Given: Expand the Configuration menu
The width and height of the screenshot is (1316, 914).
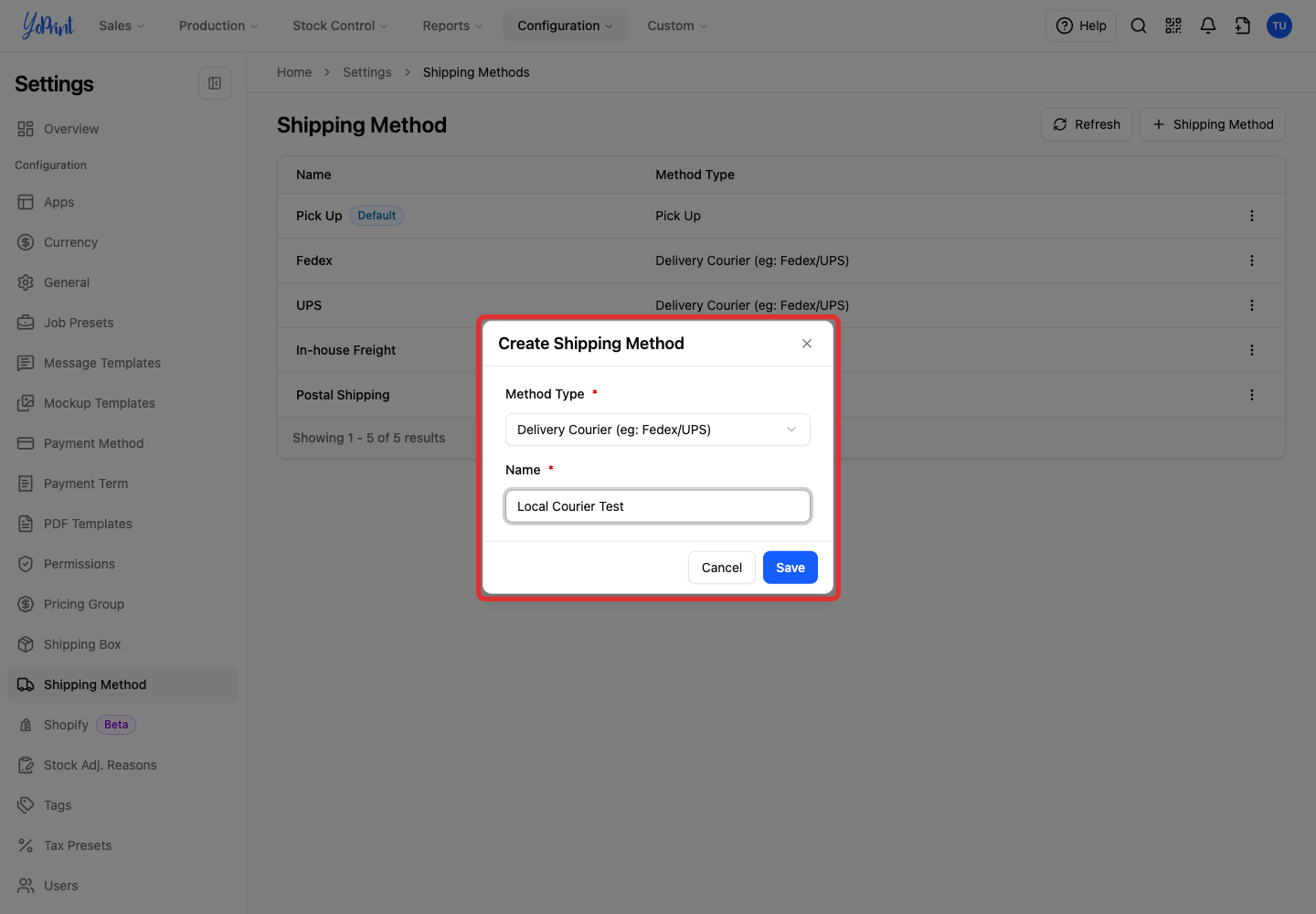Looking at the screenshot, I should click(x=565, y=26).
